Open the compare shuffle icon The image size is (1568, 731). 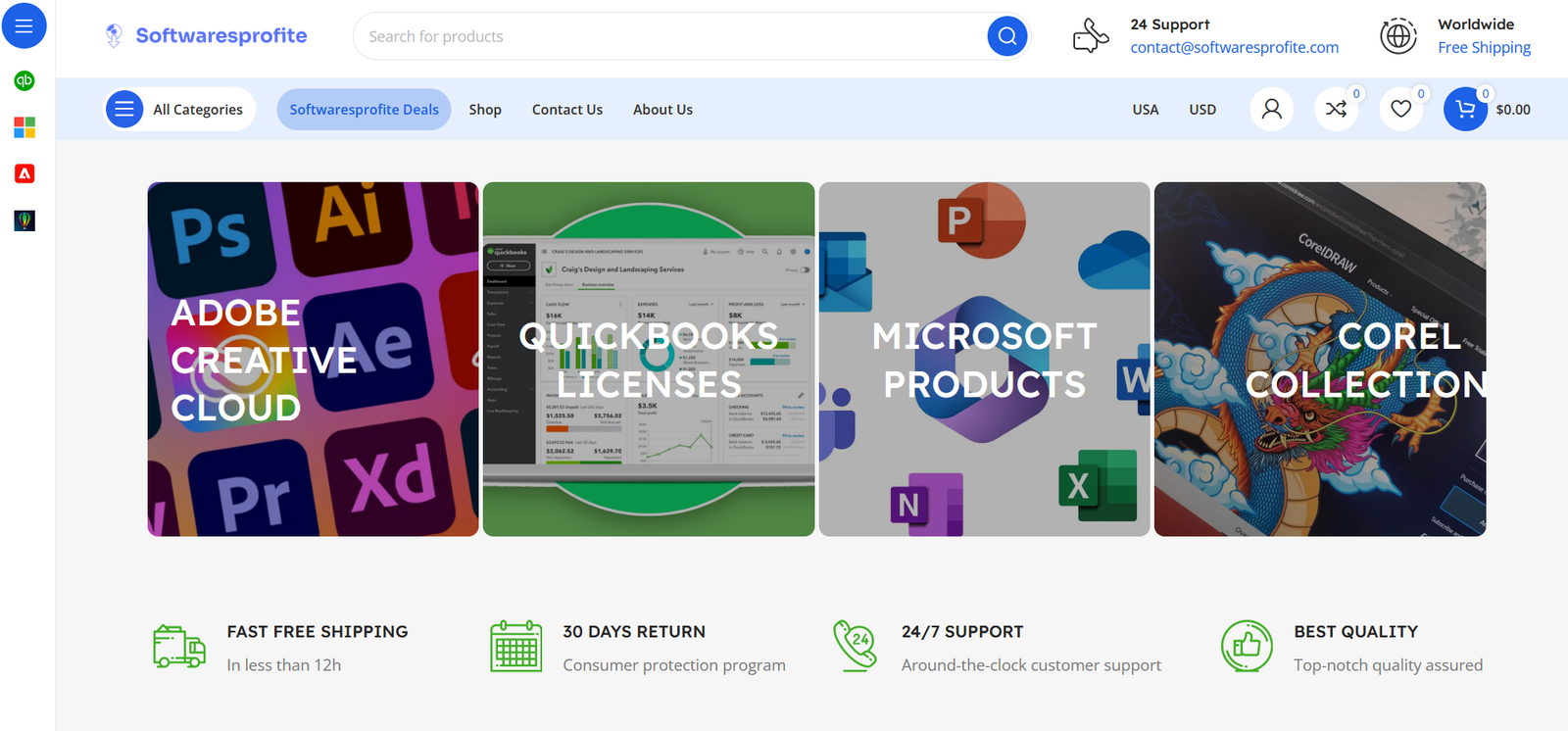tap(1336, 109)
